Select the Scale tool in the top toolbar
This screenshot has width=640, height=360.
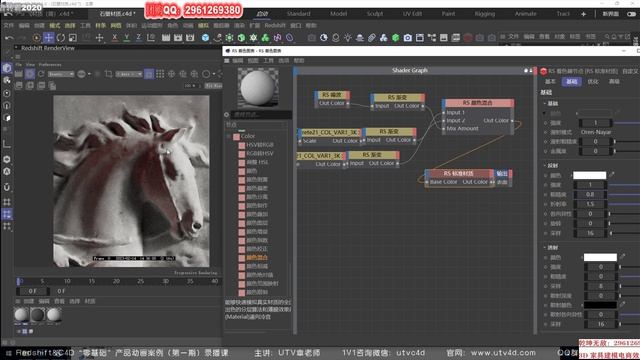73,38
